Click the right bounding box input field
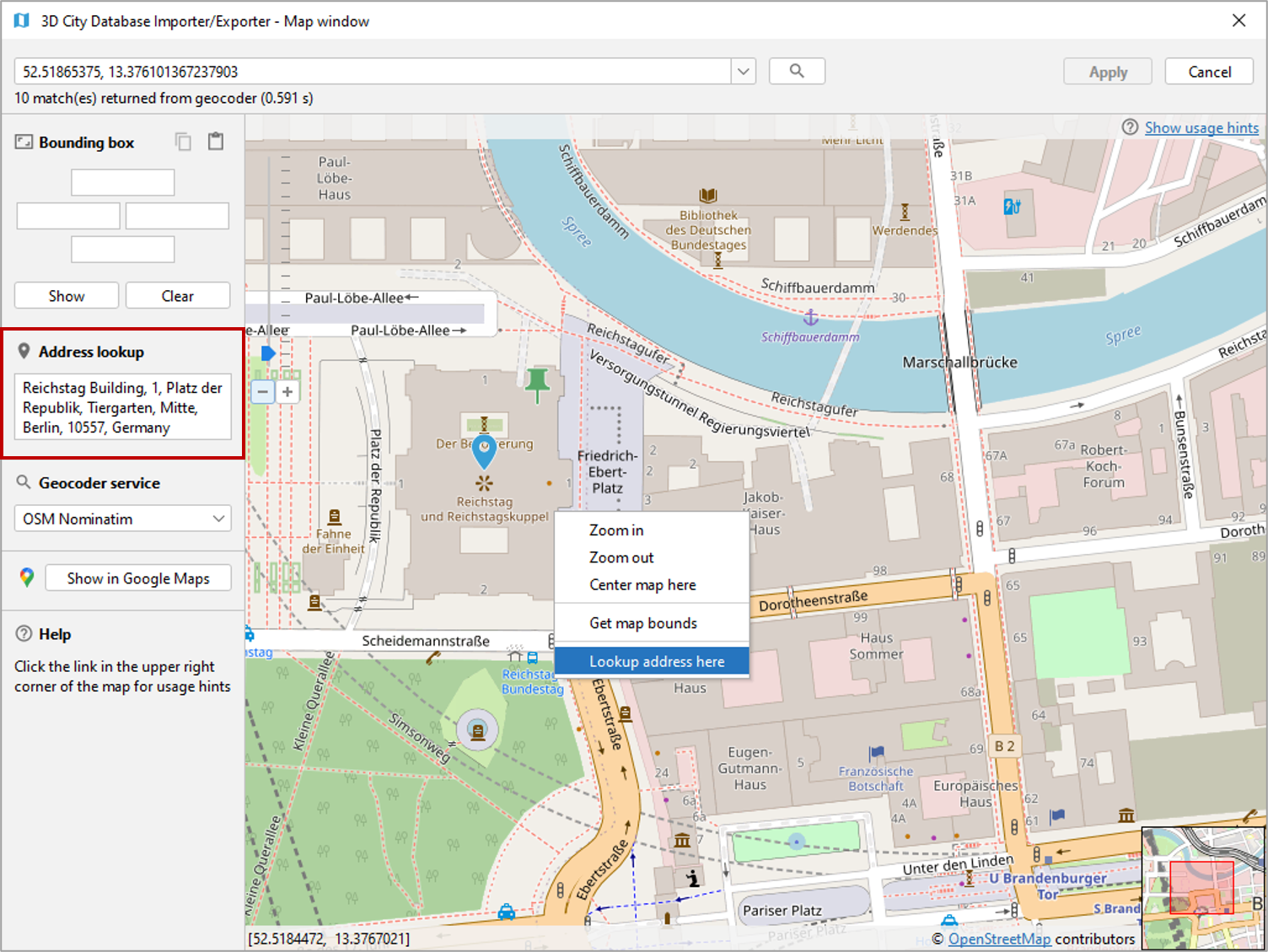 177,216
